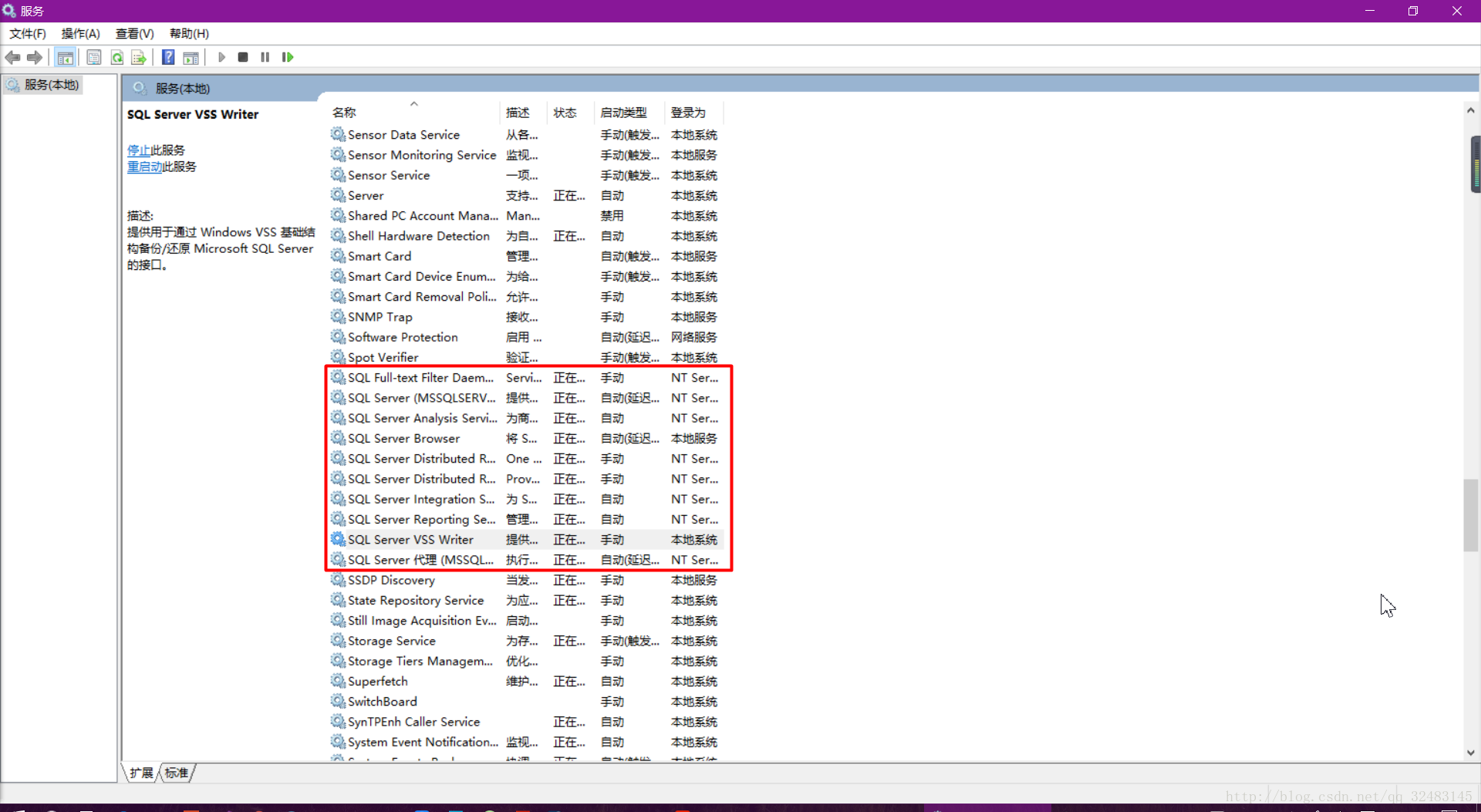The width and height of the screenshot is (1481, 812).
Task: Click the Export list toolbar icon
Action: (x=139, y=57)
